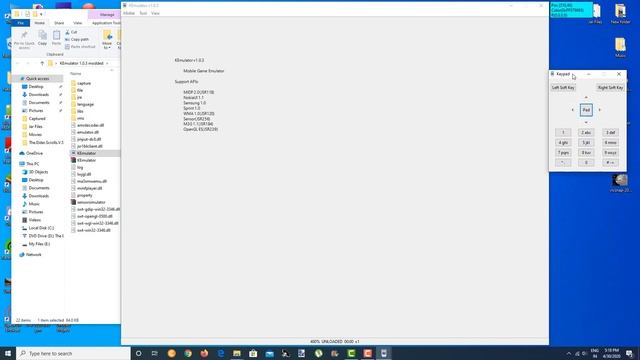Click keypad key 1
This screenshot has height=360, width=640.
click(563, 132)
